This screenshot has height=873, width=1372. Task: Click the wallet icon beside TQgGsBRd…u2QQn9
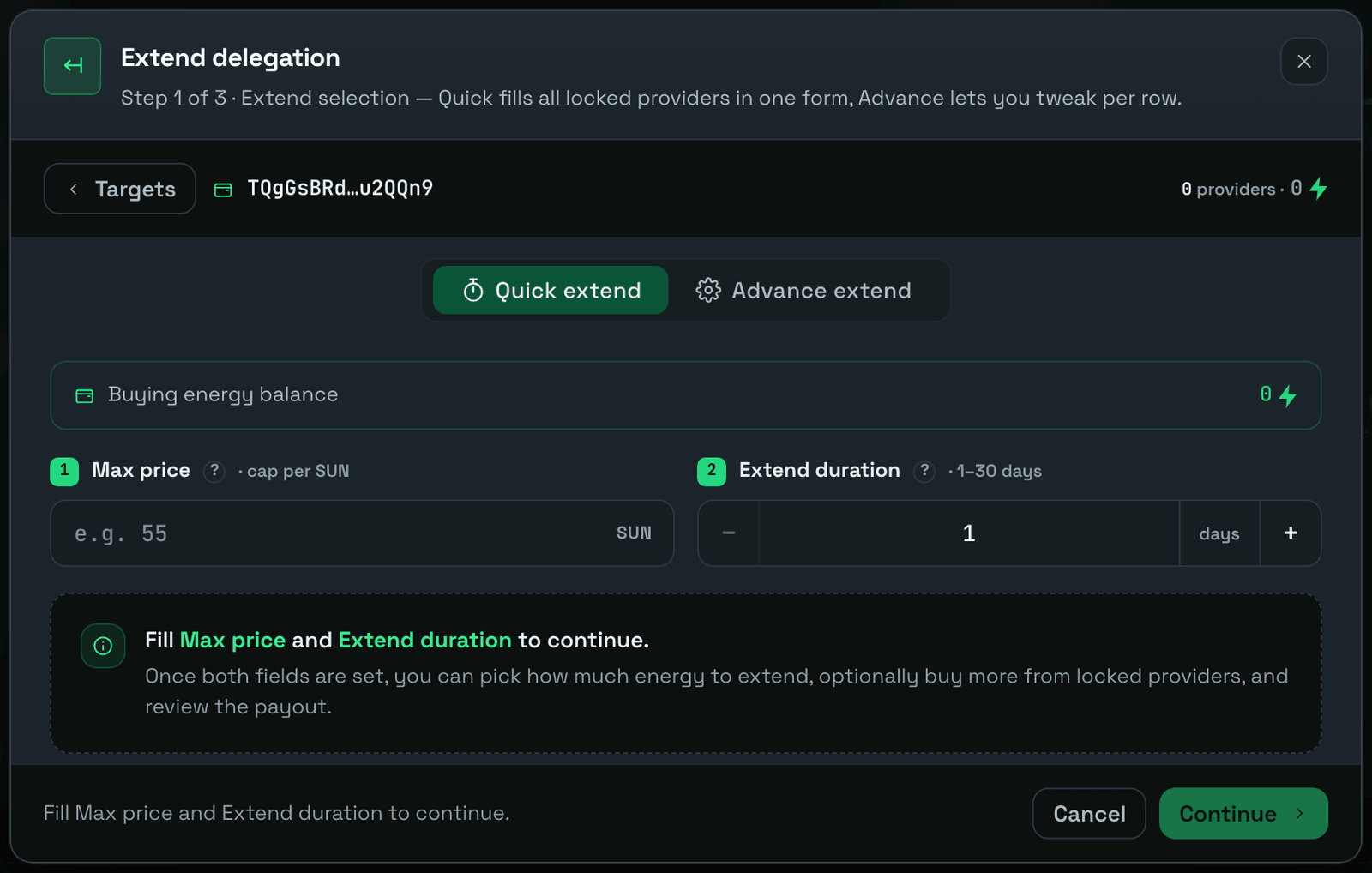(x=223, y=190)
